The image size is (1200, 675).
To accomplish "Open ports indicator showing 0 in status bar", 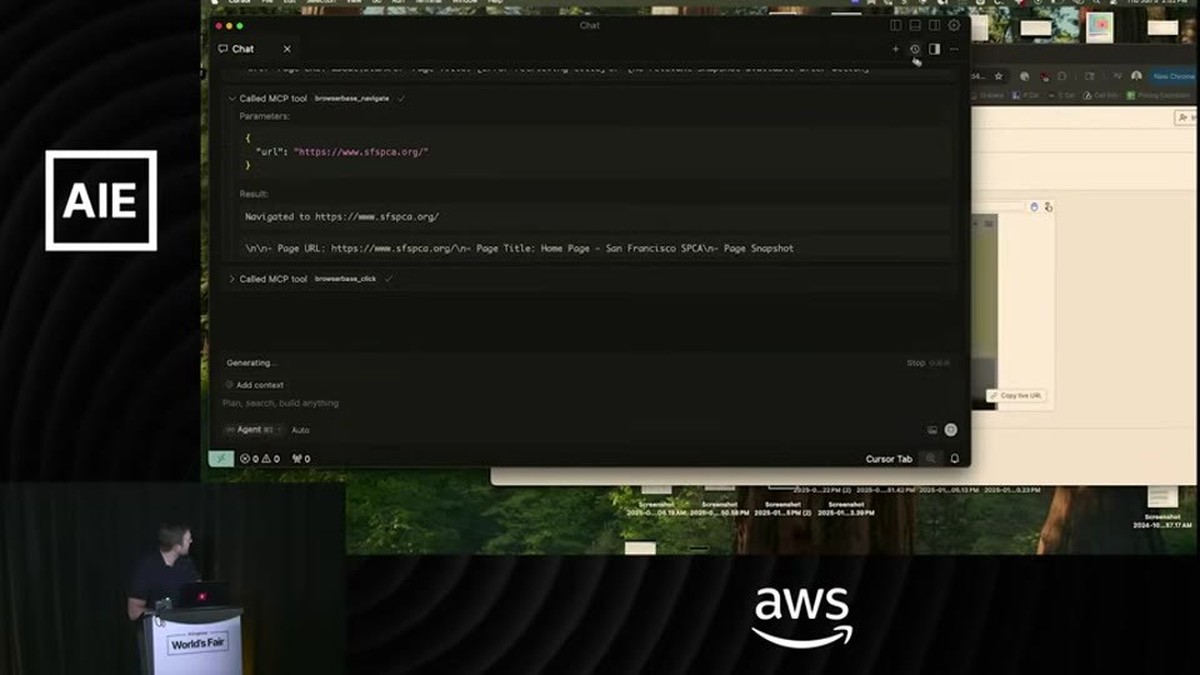I will point(301,459).
